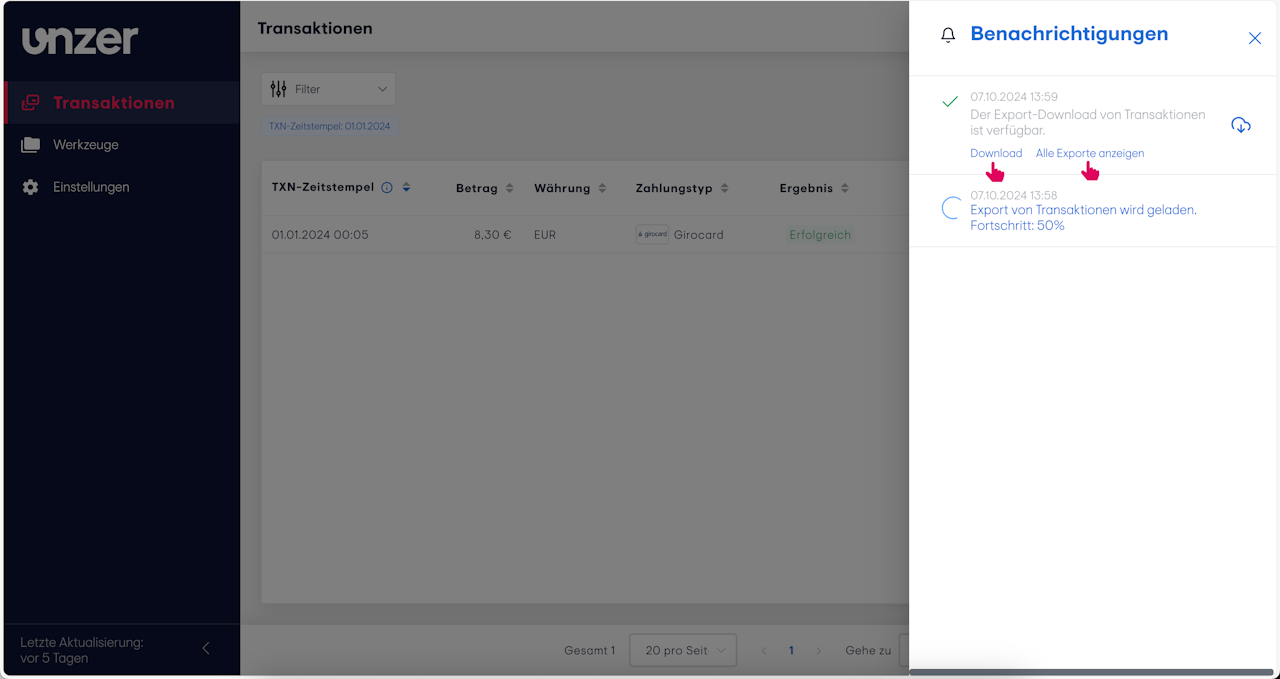Select page 1 in pagination
1280x679 pixels.
point(791,650)
